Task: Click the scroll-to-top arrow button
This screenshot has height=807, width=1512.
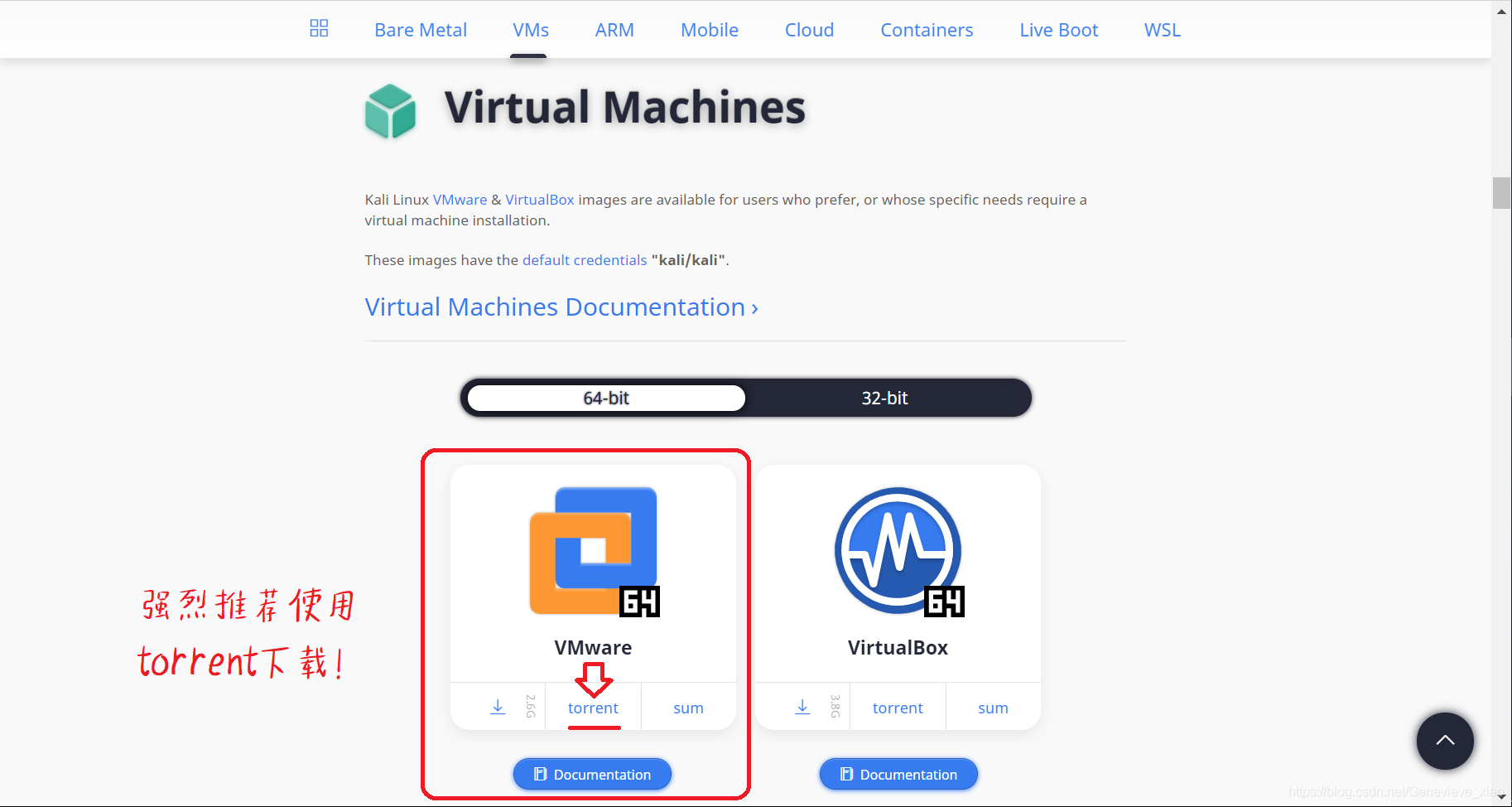Action: 1445,741
